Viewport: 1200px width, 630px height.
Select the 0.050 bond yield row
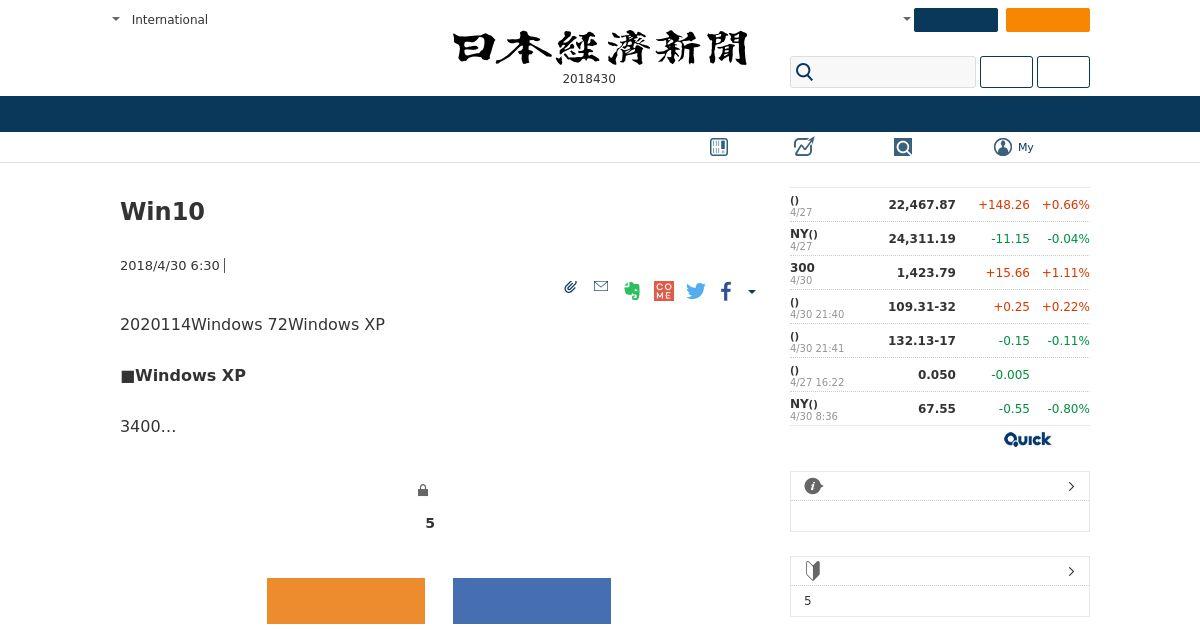tap(940, 375)
